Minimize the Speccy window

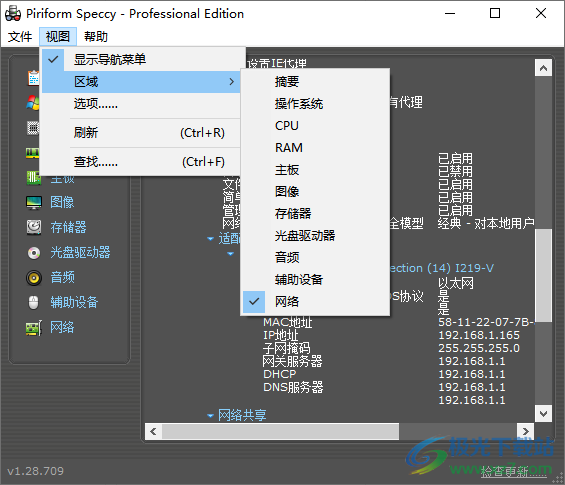[450, 14]
